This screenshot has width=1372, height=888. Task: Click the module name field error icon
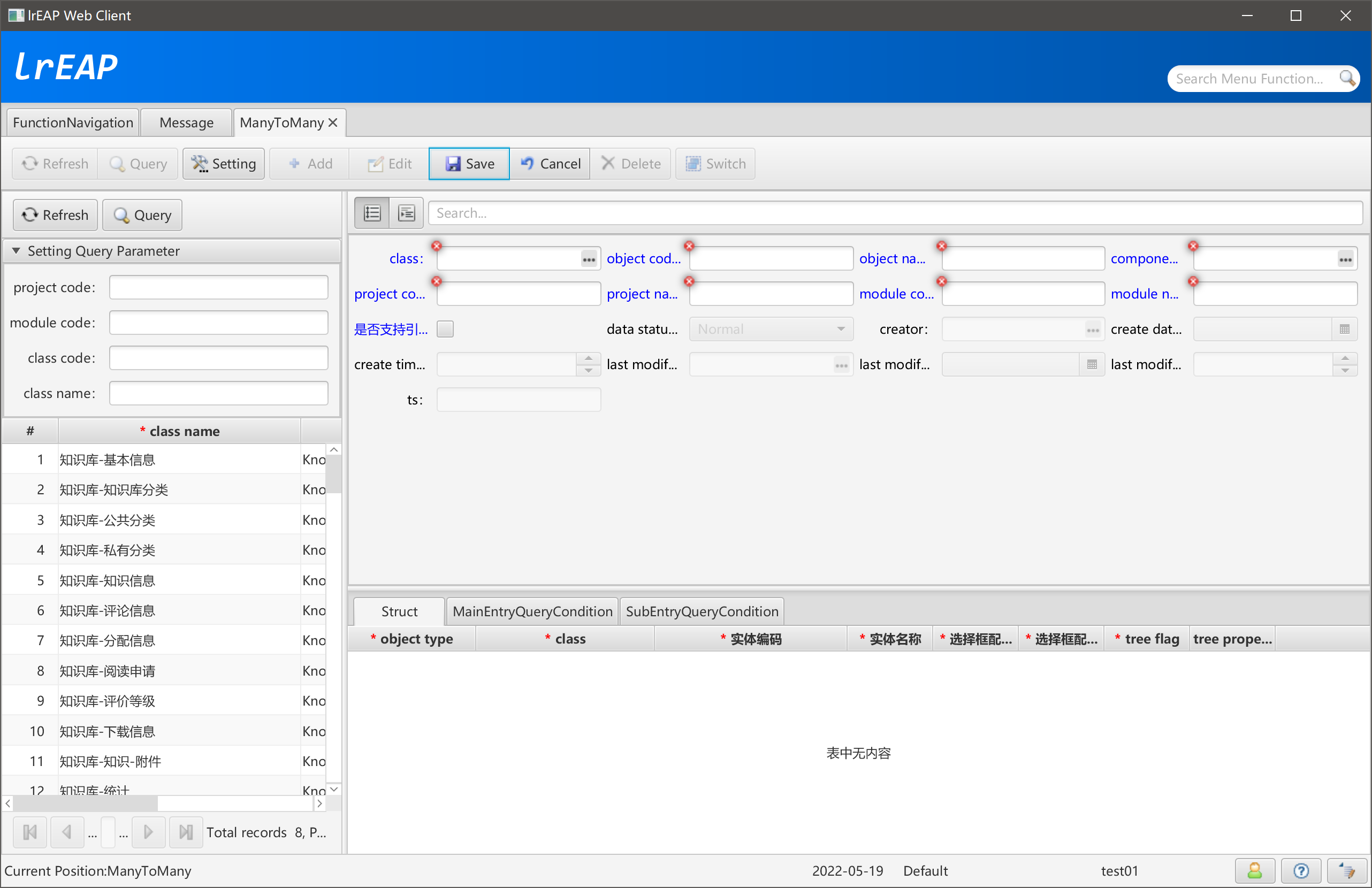1193,281
